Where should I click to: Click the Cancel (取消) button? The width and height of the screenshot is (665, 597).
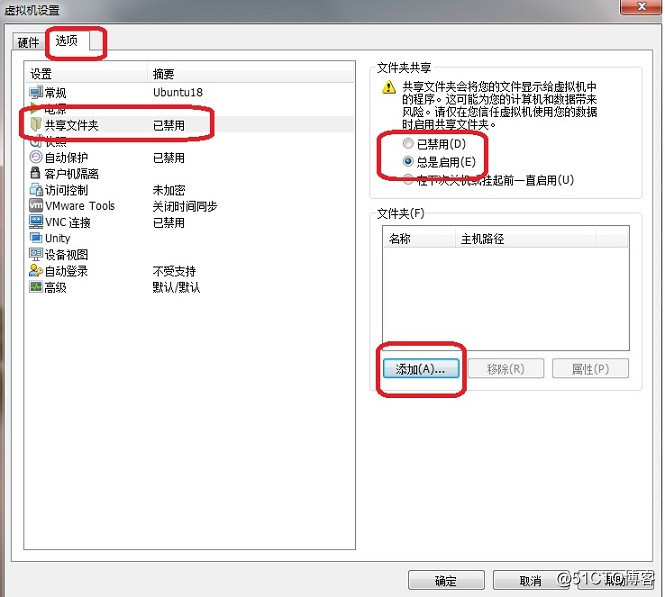coord(531,580)
